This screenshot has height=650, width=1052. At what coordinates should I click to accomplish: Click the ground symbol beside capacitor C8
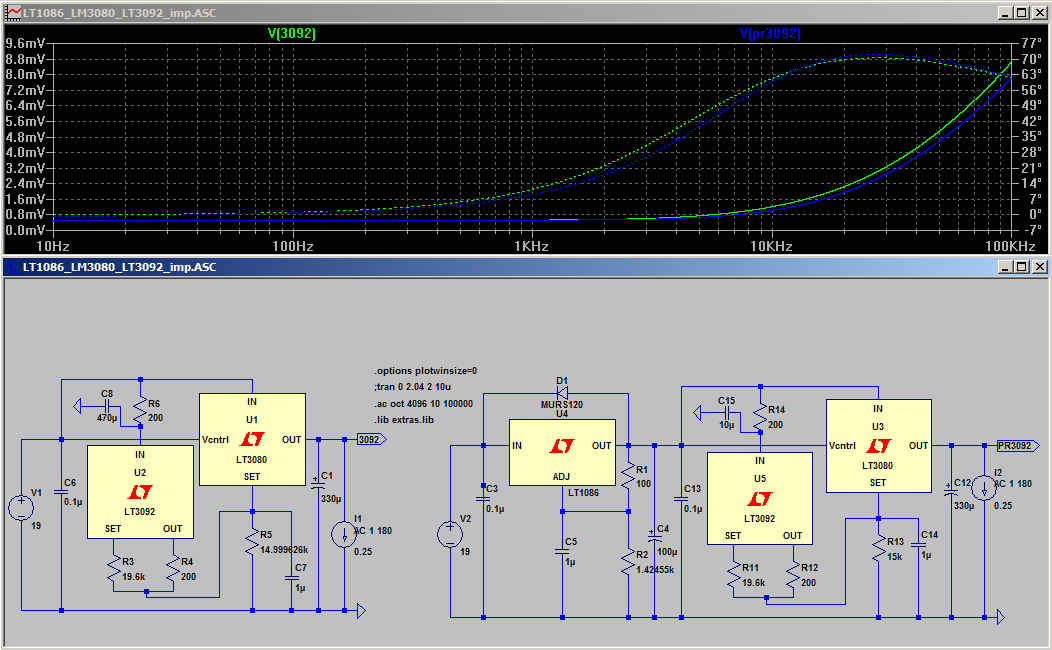point(77,407)
